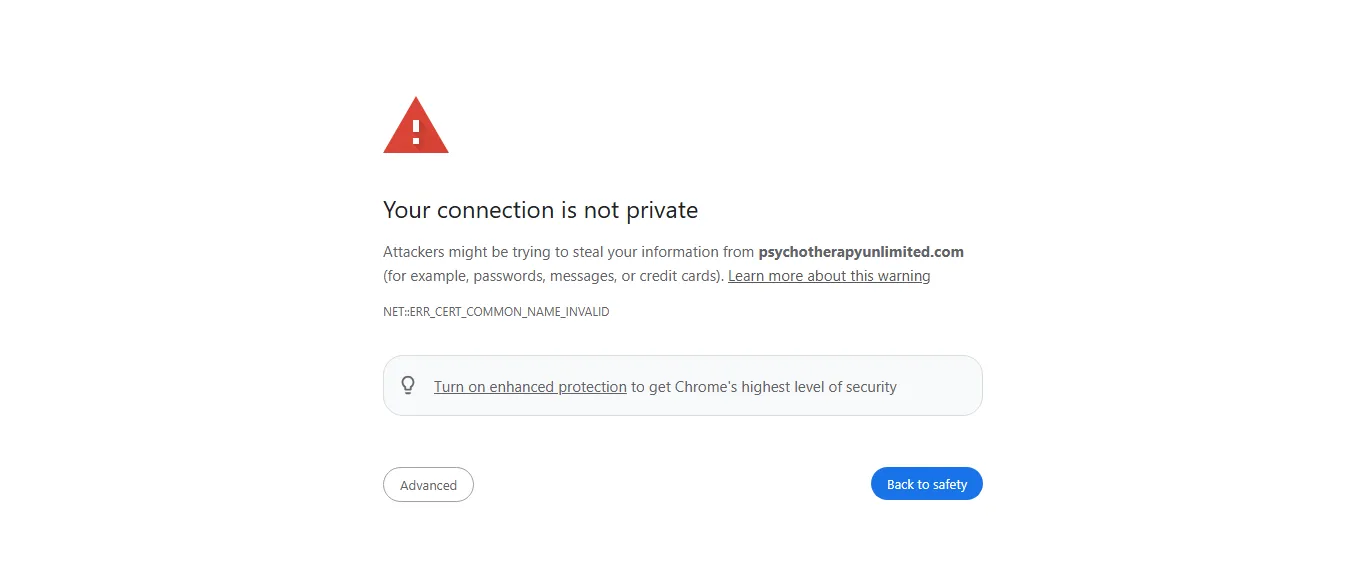This screenshot has height=581, width=1366.
Task: Click "to get Chrome's highest level of security" text
Action: (x=764, y=387)
